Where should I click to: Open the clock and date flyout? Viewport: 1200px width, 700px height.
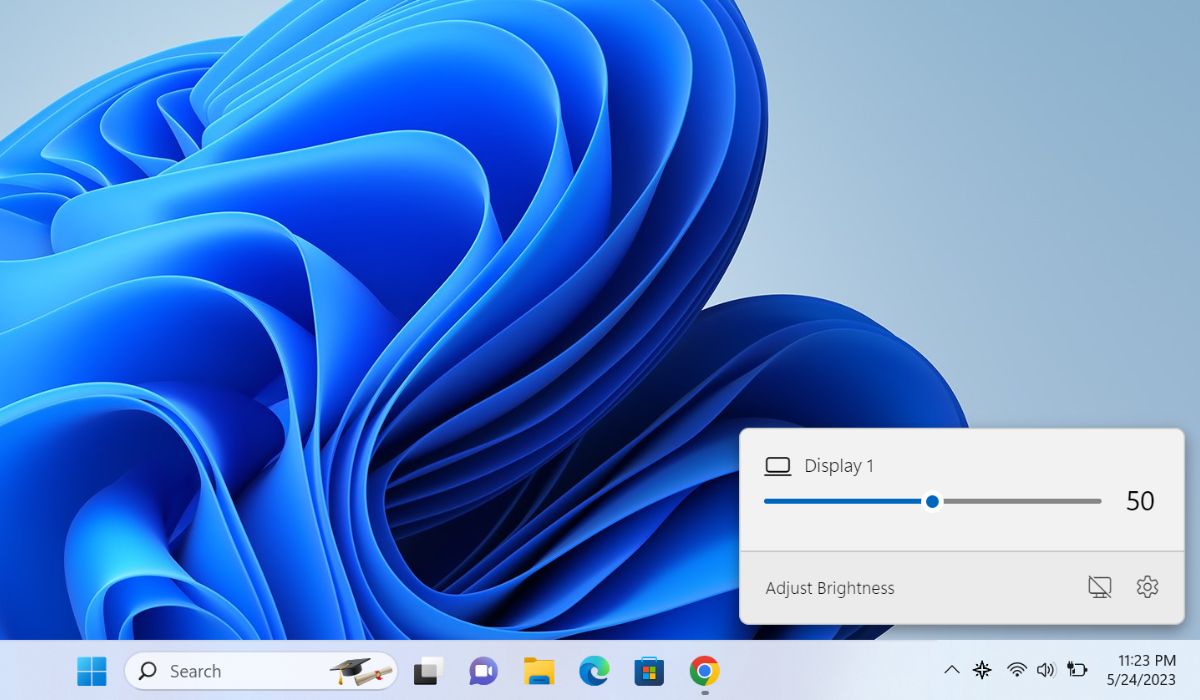tap(1140, 670)
